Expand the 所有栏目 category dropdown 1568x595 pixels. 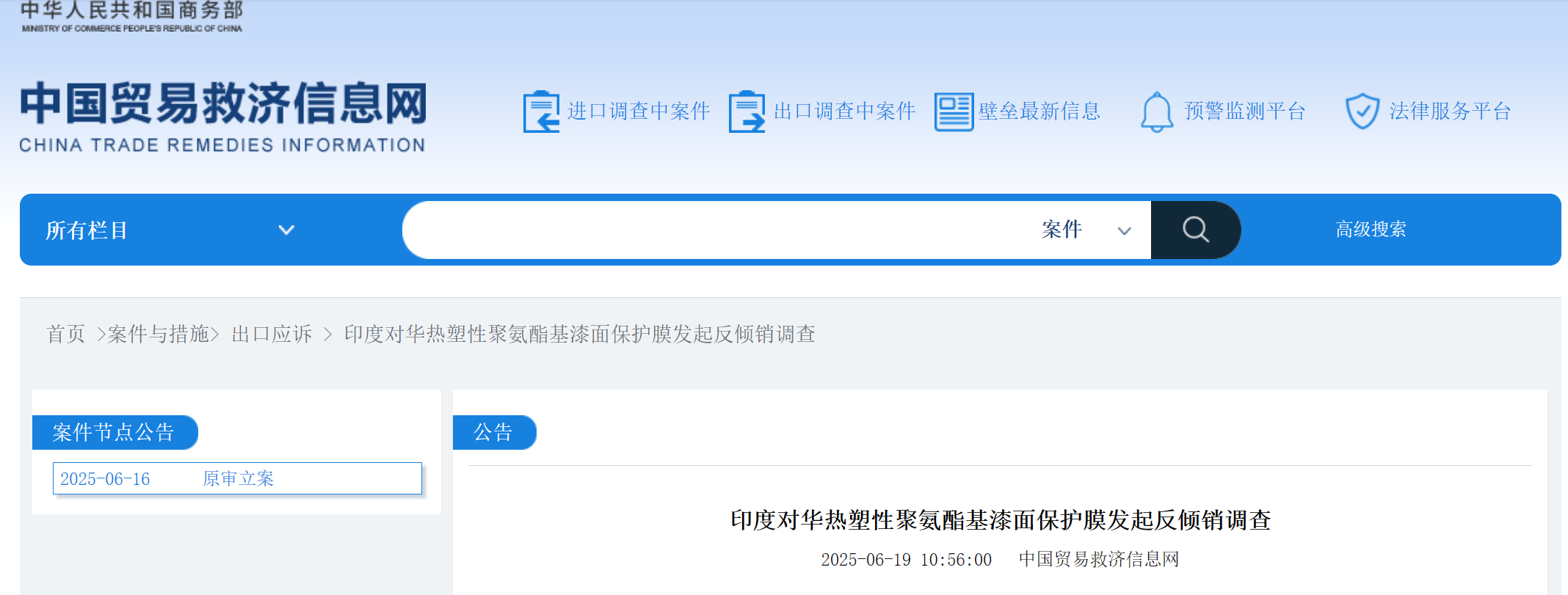tap(170, 230)
